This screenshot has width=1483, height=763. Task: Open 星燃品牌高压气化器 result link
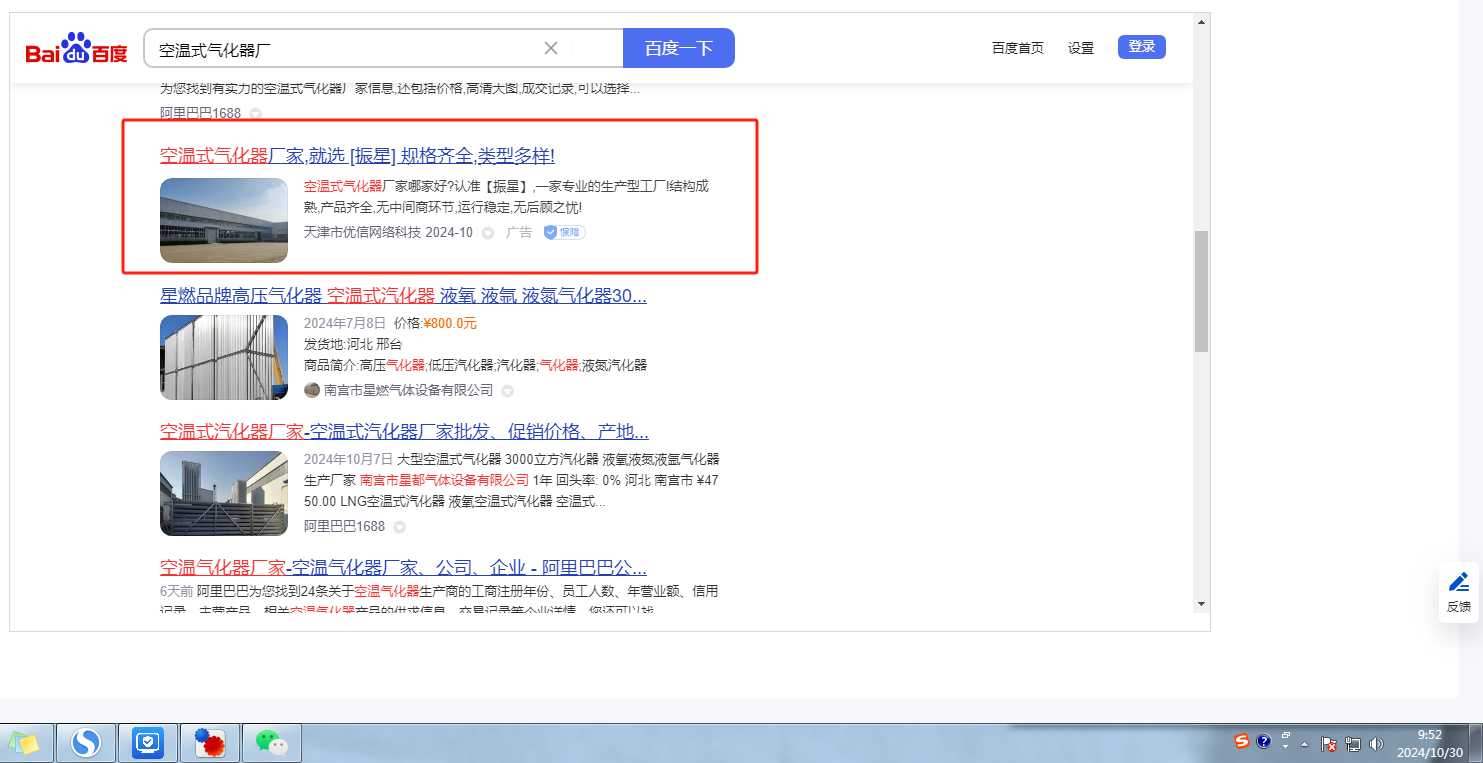(404, 296)
